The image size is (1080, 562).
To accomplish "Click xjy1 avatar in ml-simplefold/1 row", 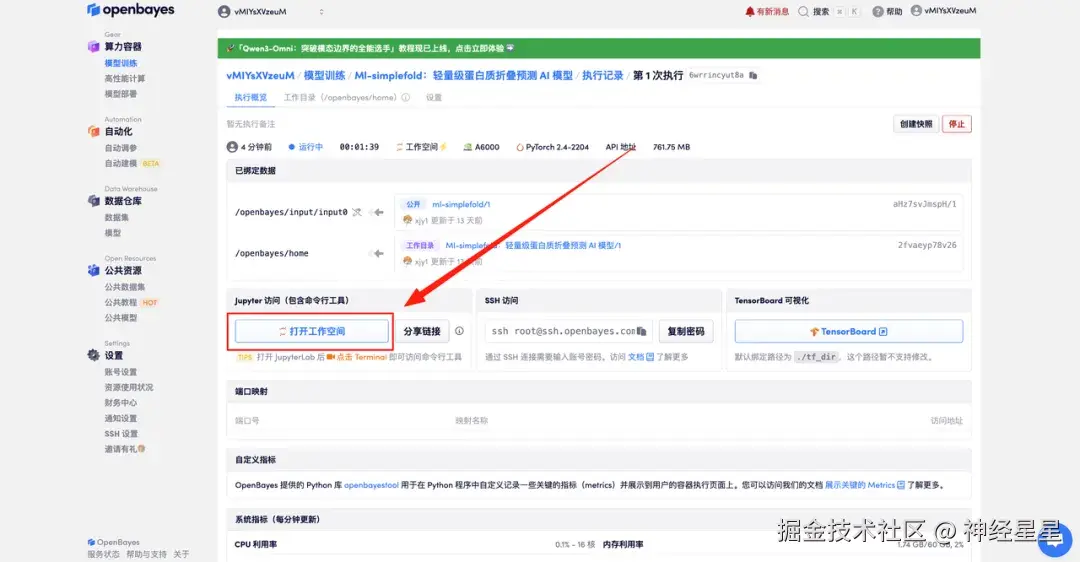I will [408, 220].
